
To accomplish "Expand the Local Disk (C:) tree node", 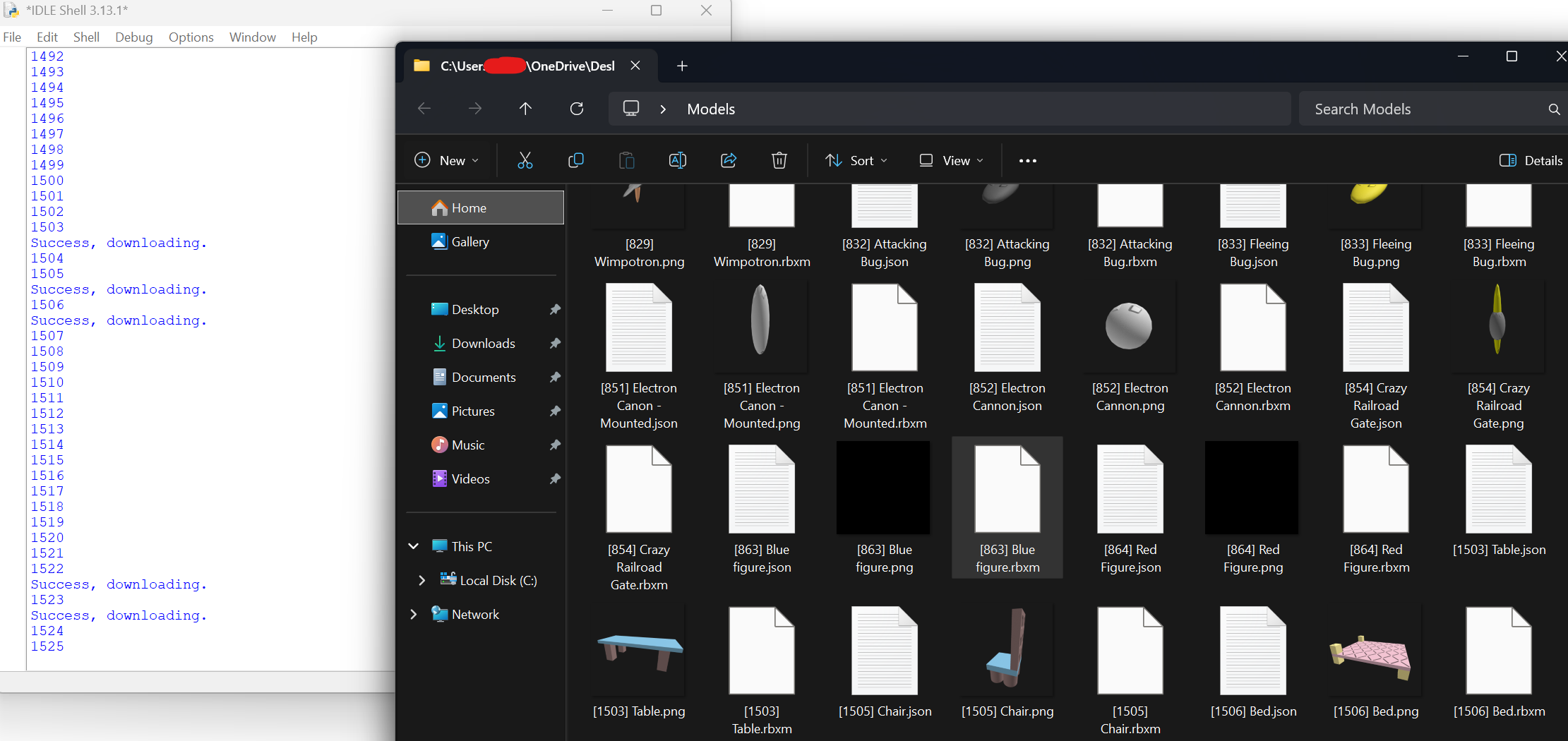I will tap(421, 580).
